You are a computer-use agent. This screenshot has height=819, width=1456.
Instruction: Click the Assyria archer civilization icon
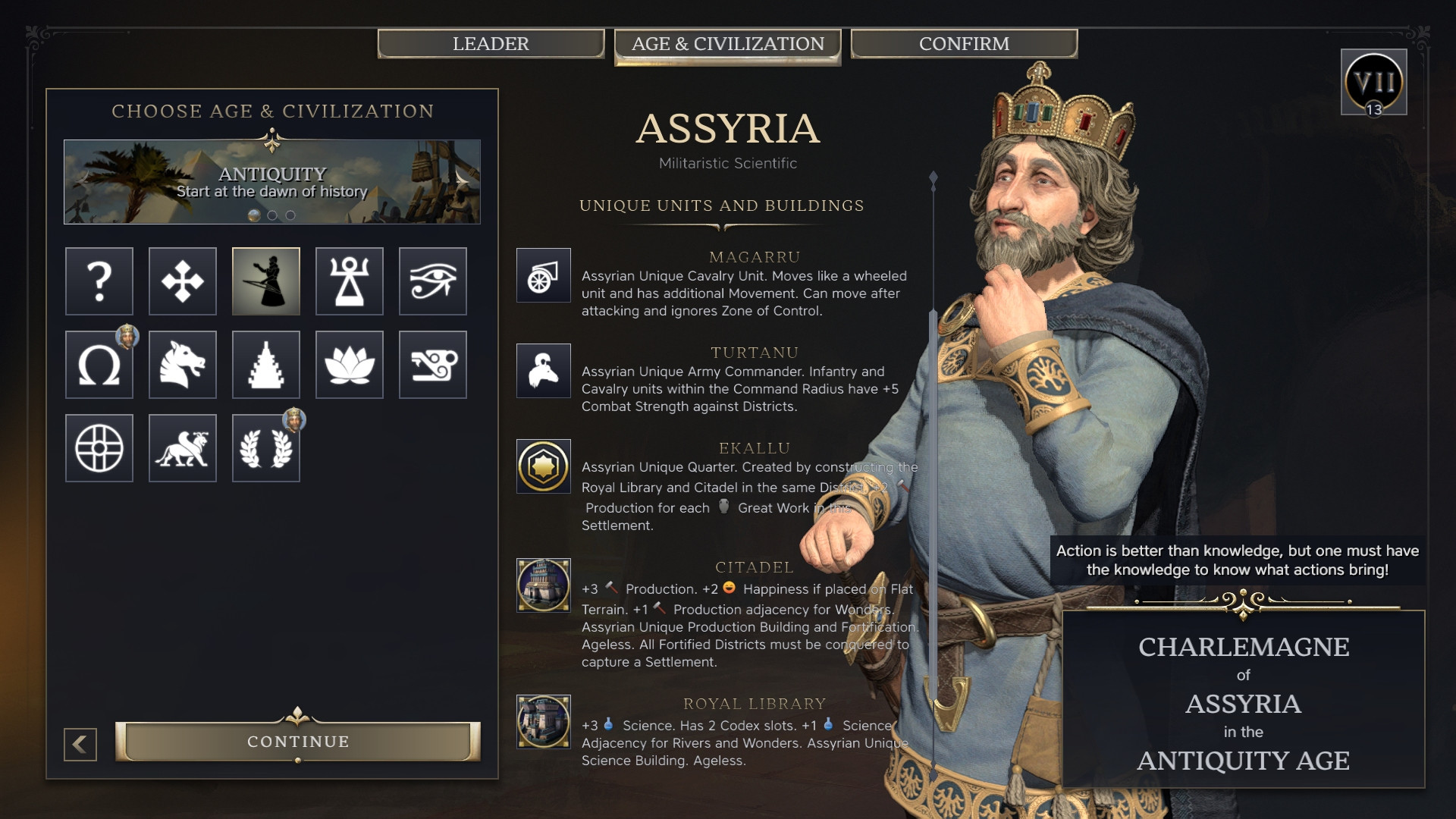click(266, 281)
